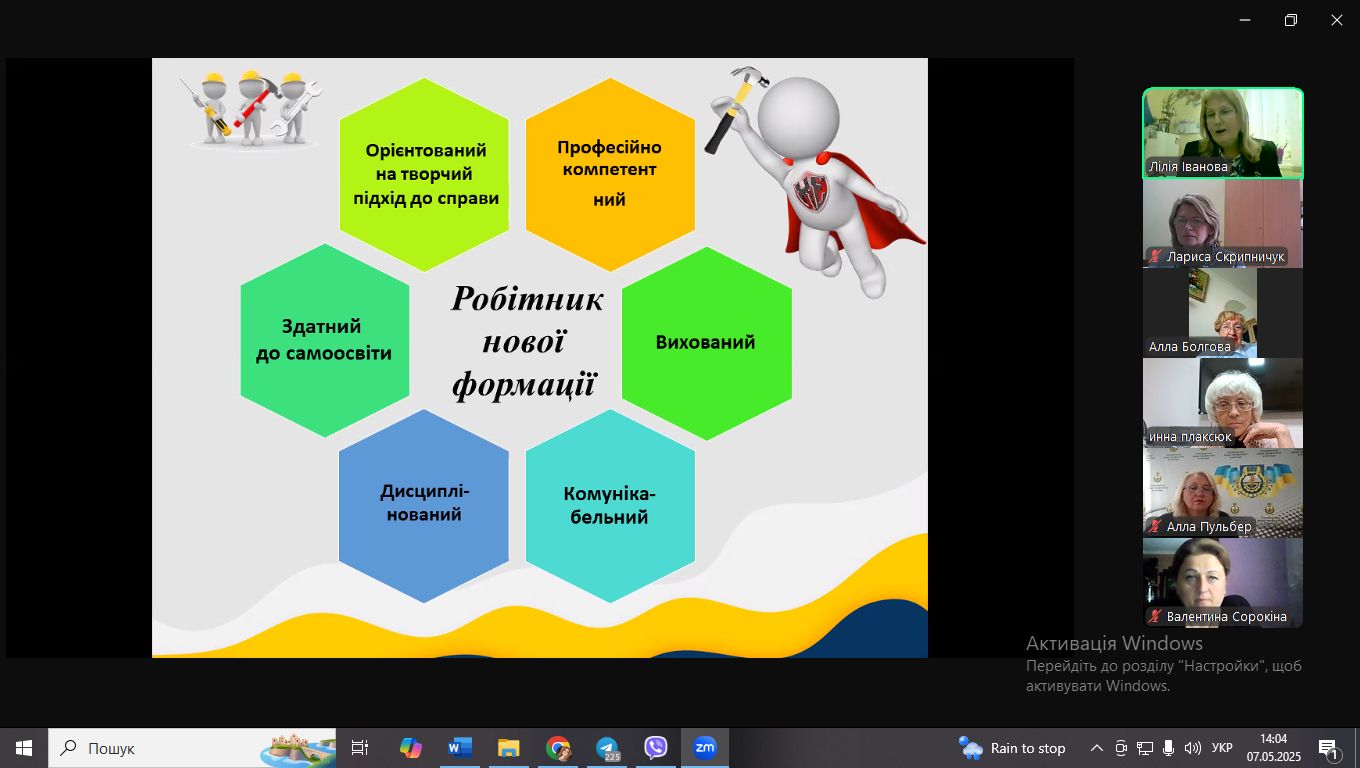Screen dimensions: 1360x768
Task: Click the Windows Start button
Action: [24, 748]
